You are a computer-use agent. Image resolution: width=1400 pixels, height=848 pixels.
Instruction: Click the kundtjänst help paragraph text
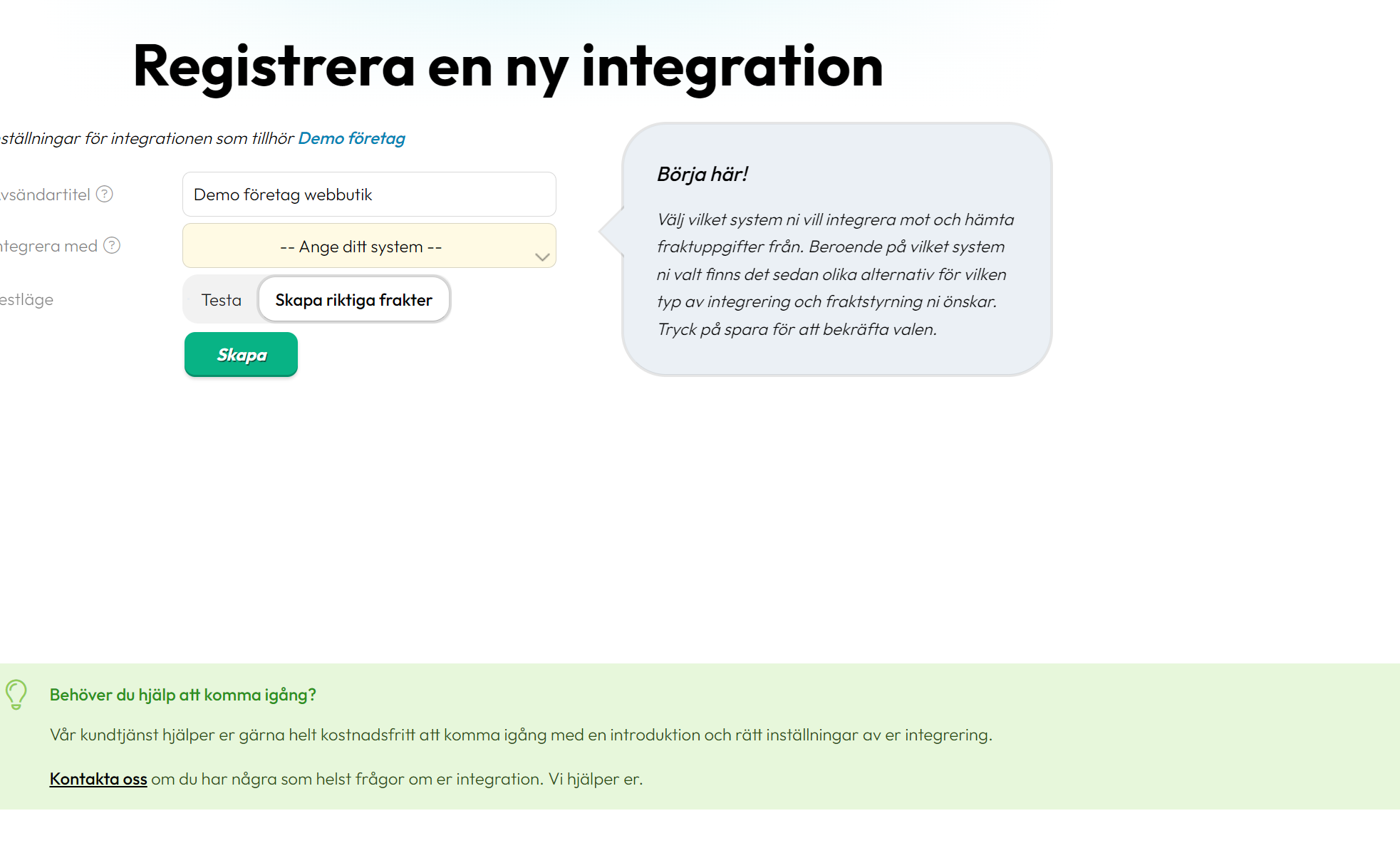point(521,735)
